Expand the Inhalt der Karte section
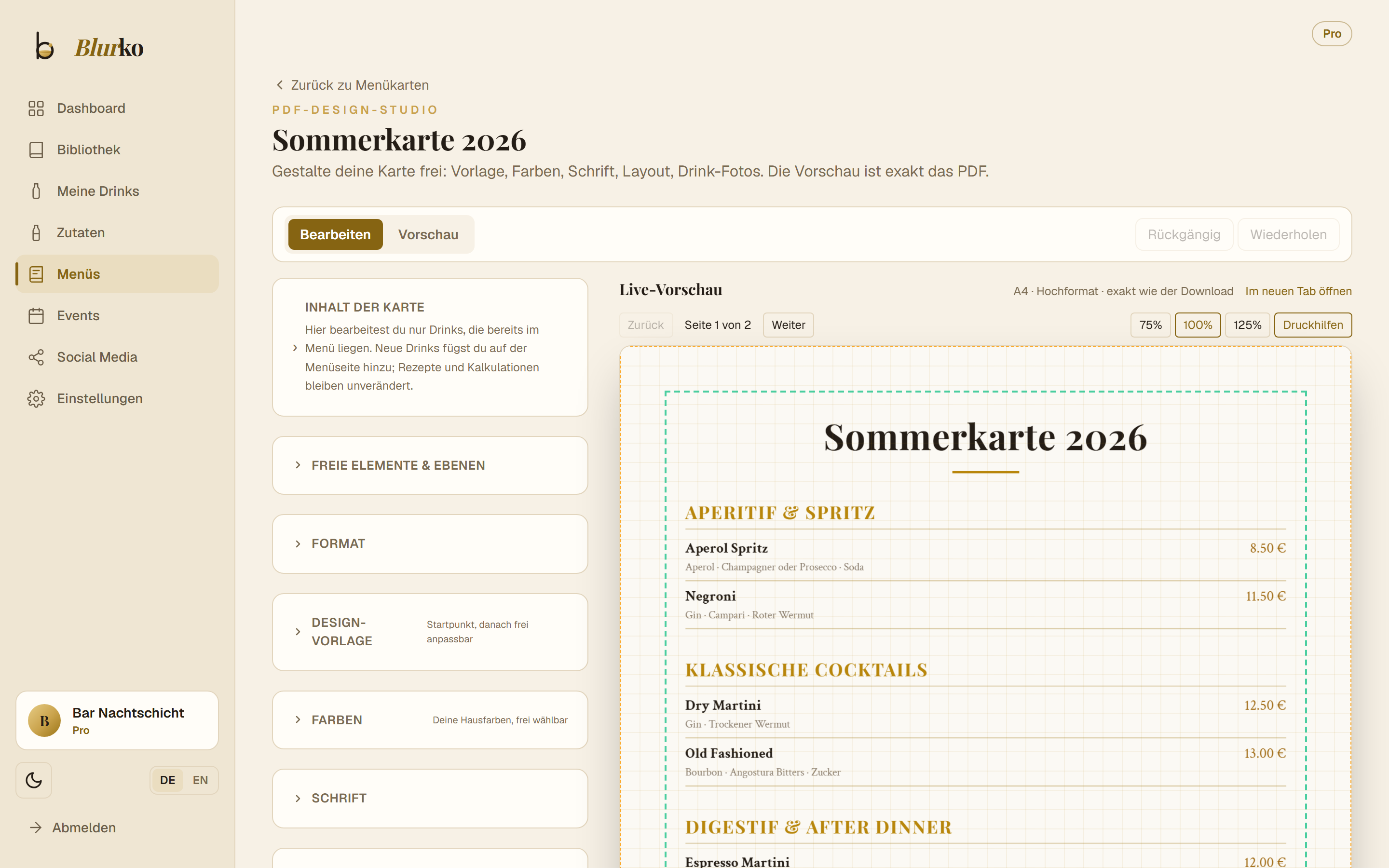This screenshot has height=868, width=1389. (x=430, y=347)
